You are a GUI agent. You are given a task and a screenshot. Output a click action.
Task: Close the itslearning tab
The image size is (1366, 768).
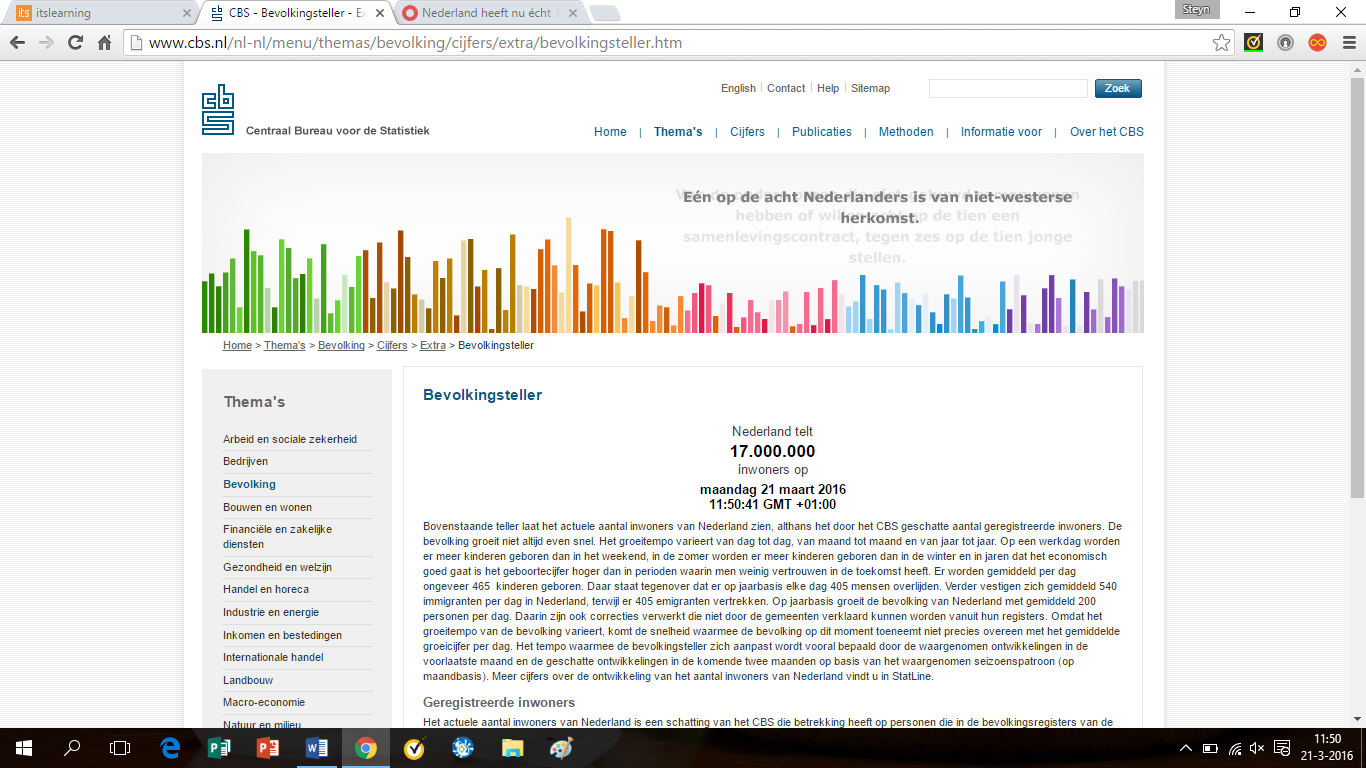[187, 14]
